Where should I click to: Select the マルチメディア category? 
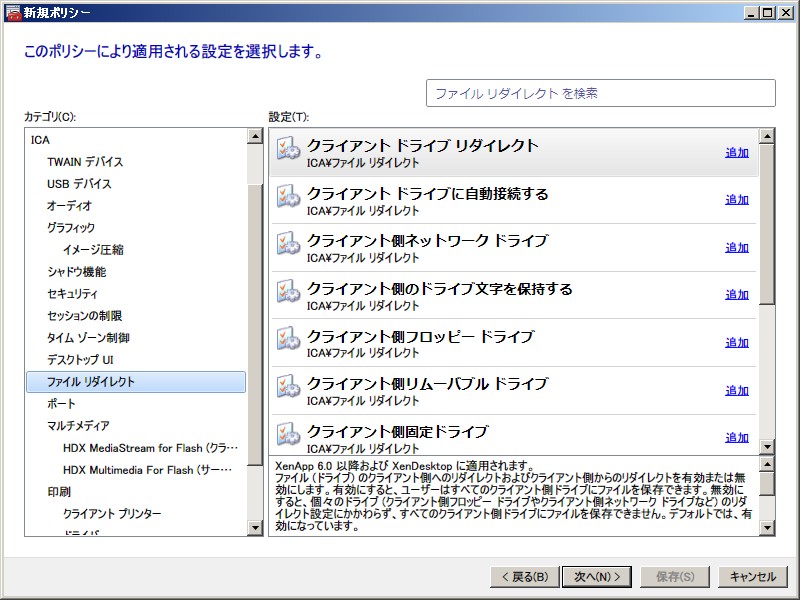click(x=78, y=426)
